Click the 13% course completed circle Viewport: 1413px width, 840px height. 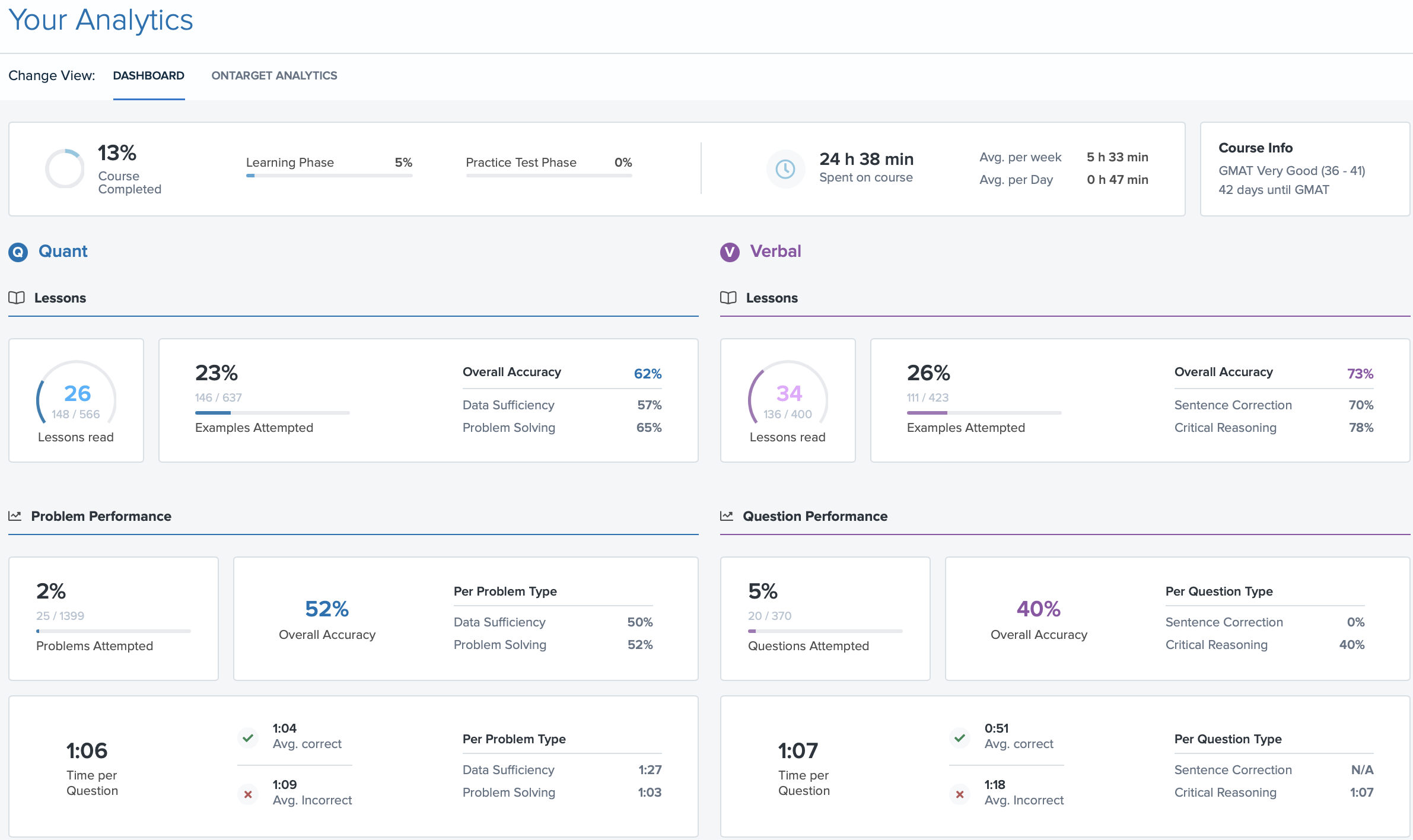click(x=65, y=169)
